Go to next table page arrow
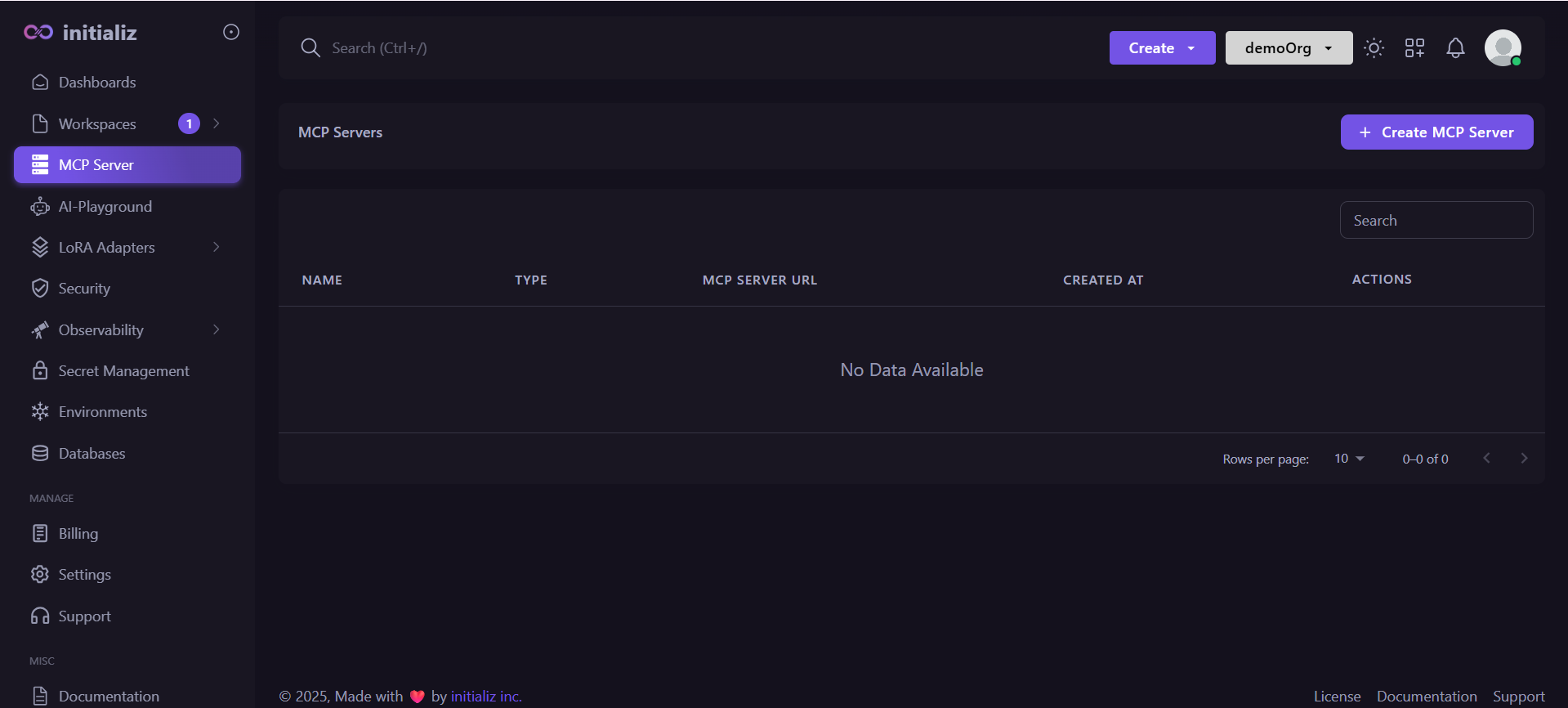Screen dimensions: 1568x708 coord(1524,458)
